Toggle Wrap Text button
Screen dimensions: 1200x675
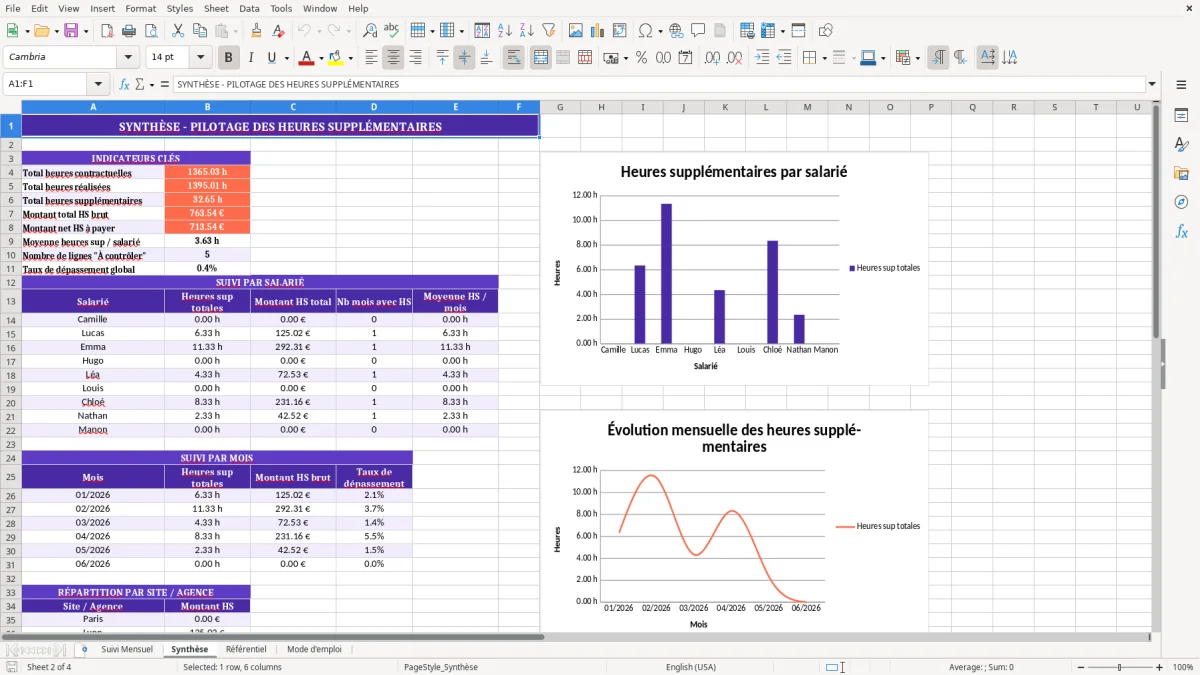coord(513,58)
